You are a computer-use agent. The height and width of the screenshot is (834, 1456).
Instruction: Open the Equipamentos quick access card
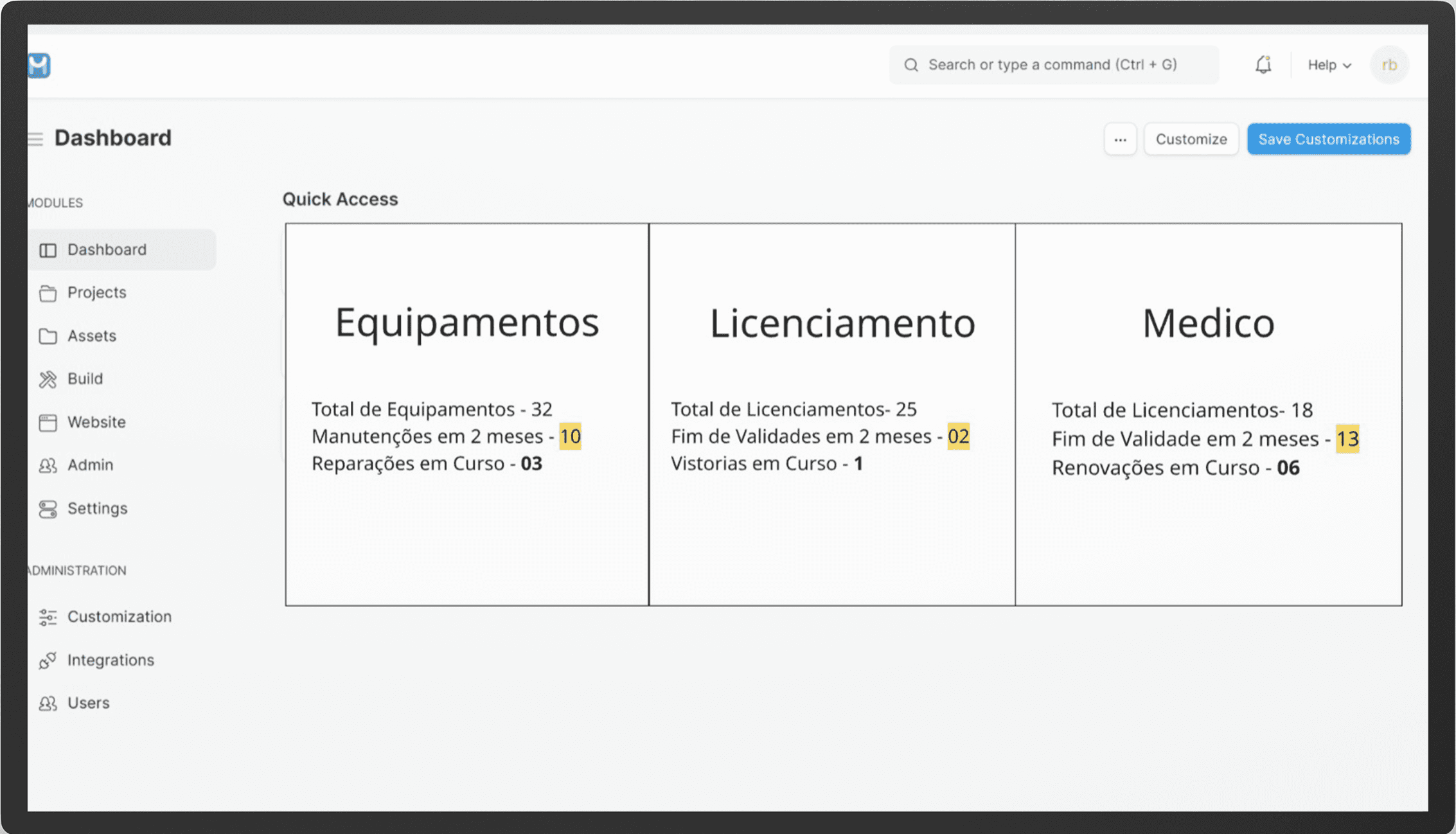click(467, 414)
